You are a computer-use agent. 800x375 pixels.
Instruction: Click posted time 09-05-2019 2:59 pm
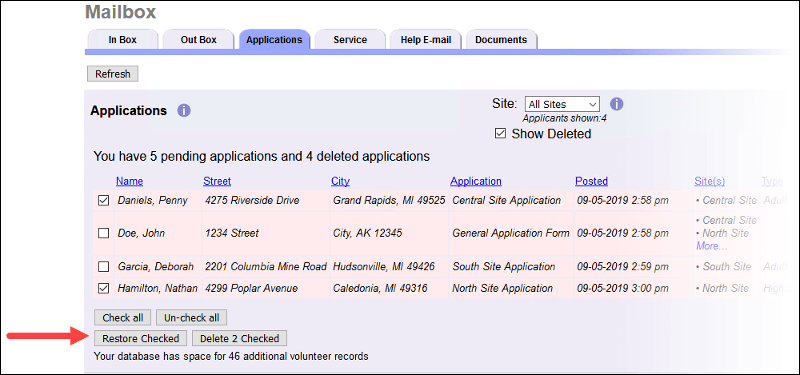(x=623, y=267)
